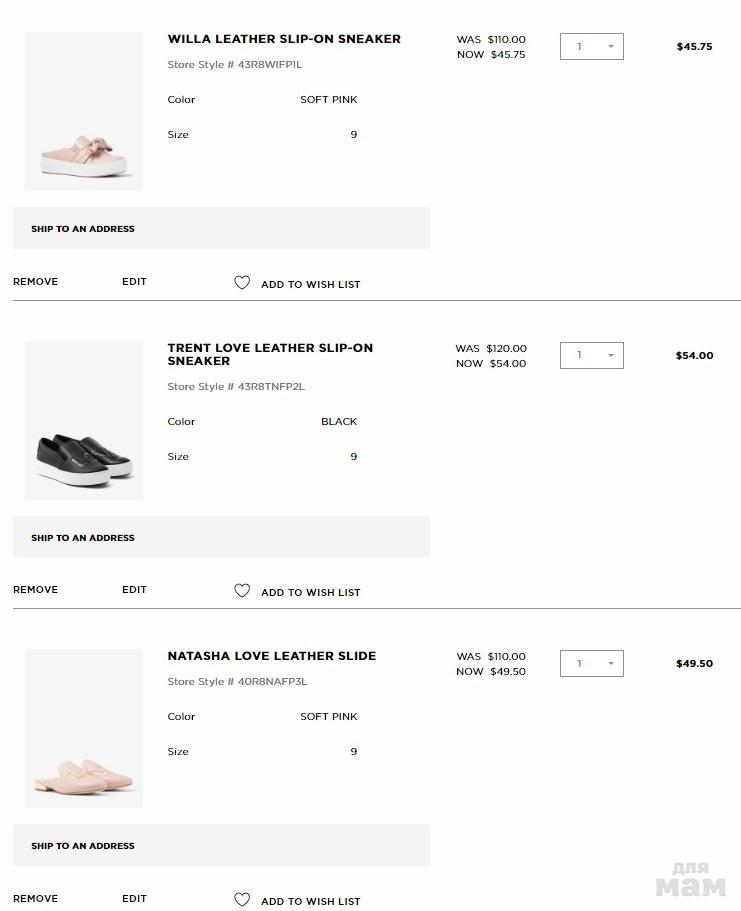Edit the Natasha Love Leather Slide

tap(134, 899)
